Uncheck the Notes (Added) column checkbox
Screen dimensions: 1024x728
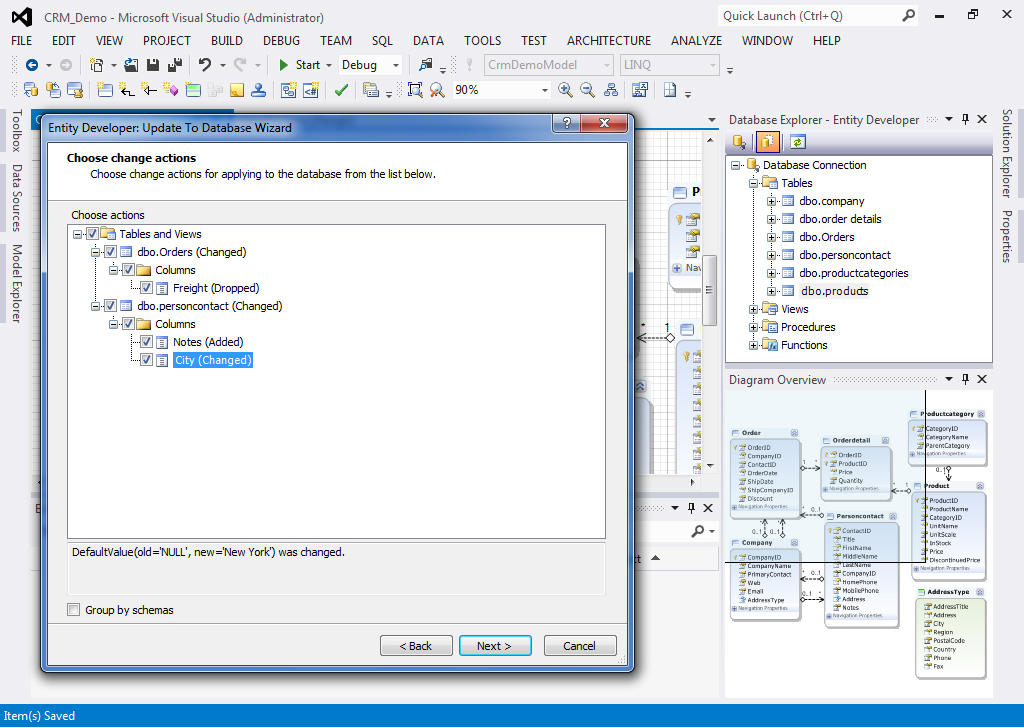click(147, 342)
